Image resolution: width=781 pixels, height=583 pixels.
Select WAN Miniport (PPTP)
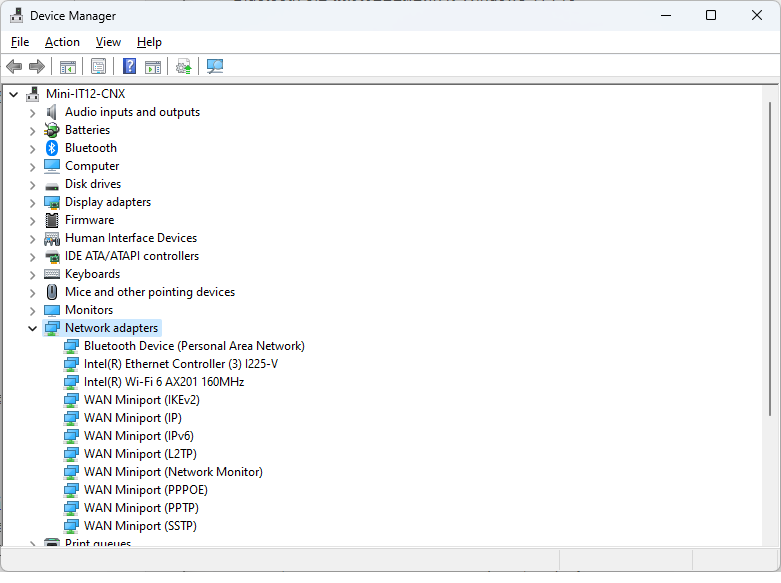[141, 507]
